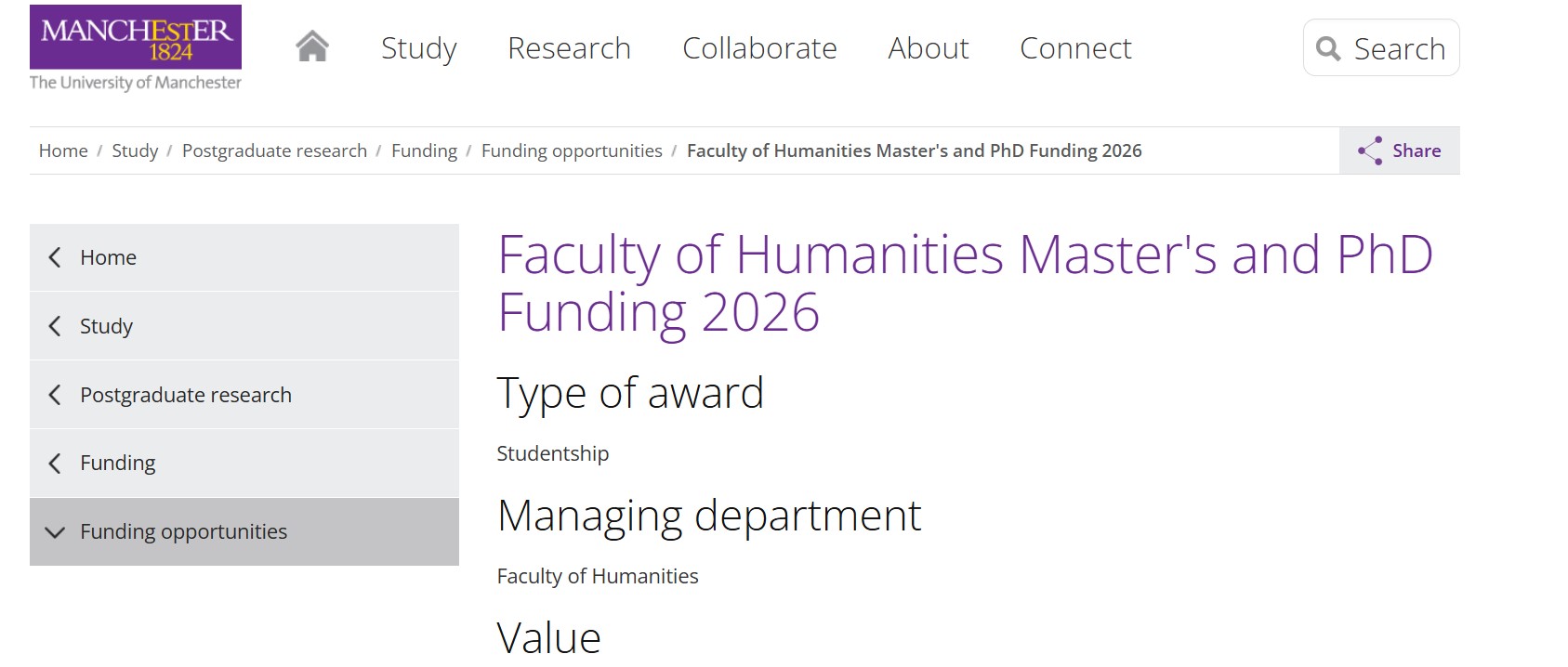Click the Funding breadcrumb link
The width and height of the screenshot is (1568, 667).
click(x=424, y=150)
